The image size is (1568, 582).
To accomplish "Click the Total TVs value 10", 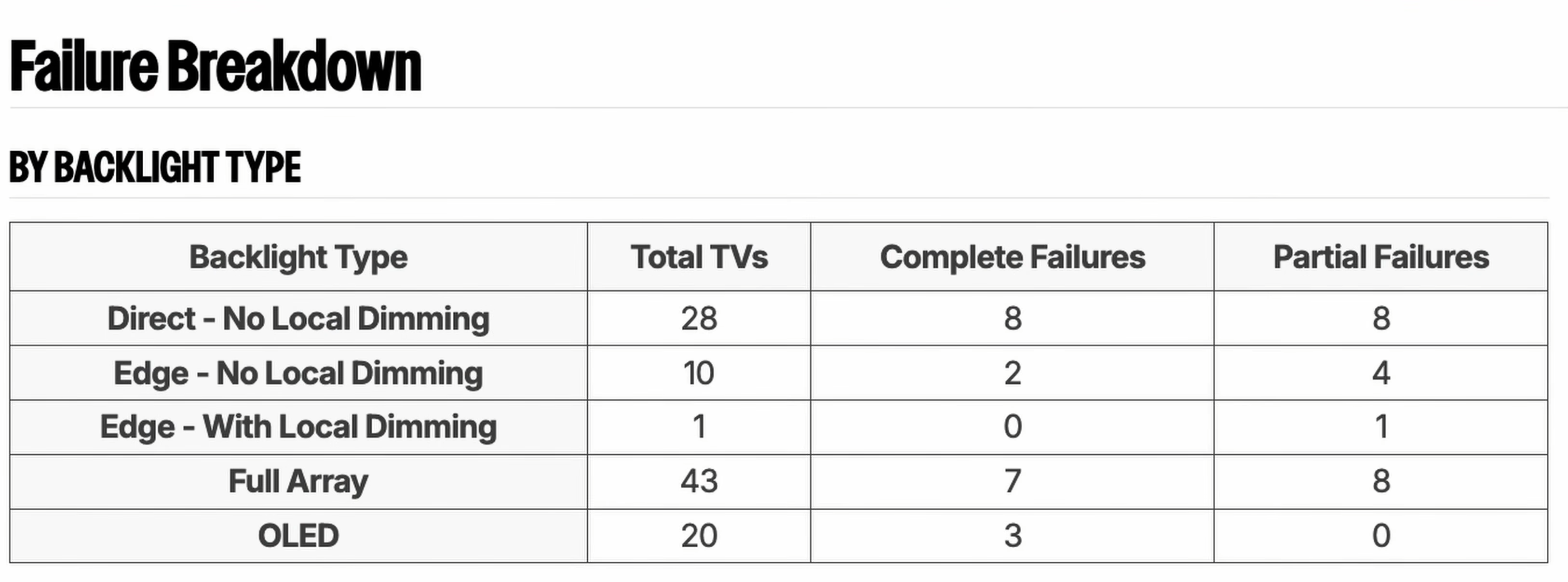I will tap(699, 373).
